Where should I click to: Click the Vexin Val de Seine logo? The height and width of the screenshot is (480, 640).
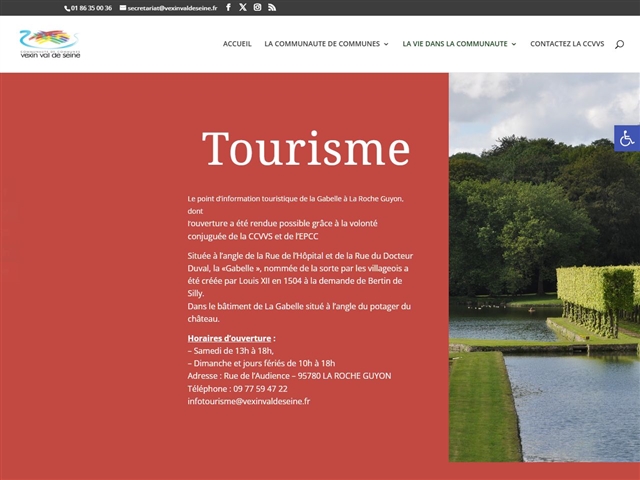[50, 44]
